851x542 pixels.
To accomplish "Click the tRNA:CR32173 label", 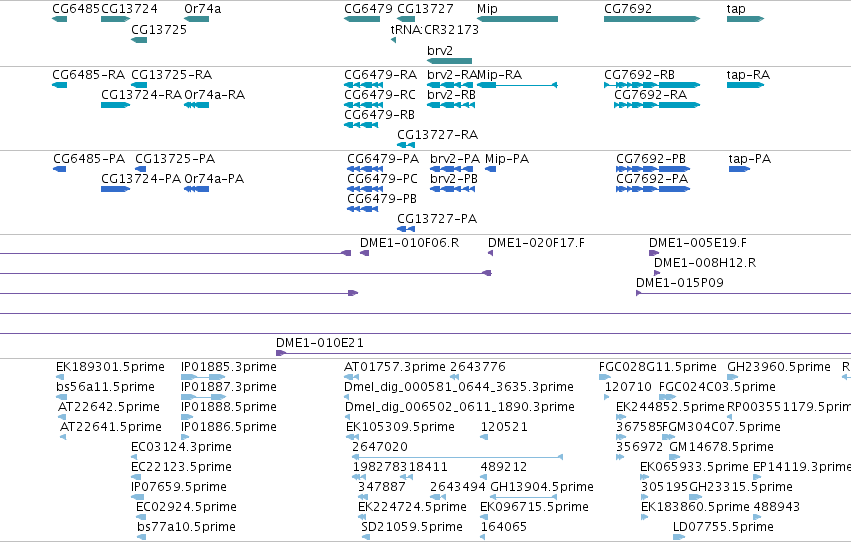I will (x=435, y=30).
